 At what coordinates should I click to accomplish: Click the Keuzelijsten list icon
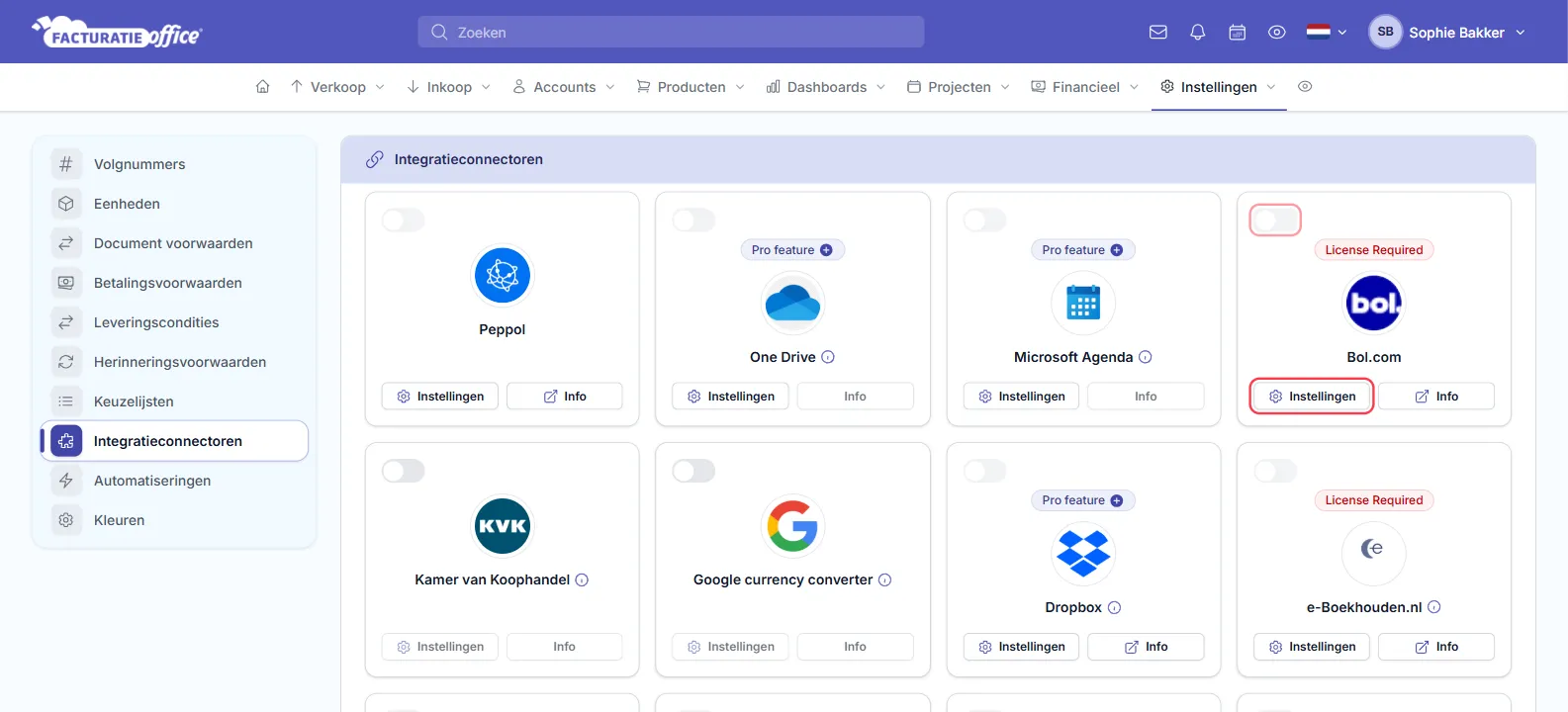[66, 401]
